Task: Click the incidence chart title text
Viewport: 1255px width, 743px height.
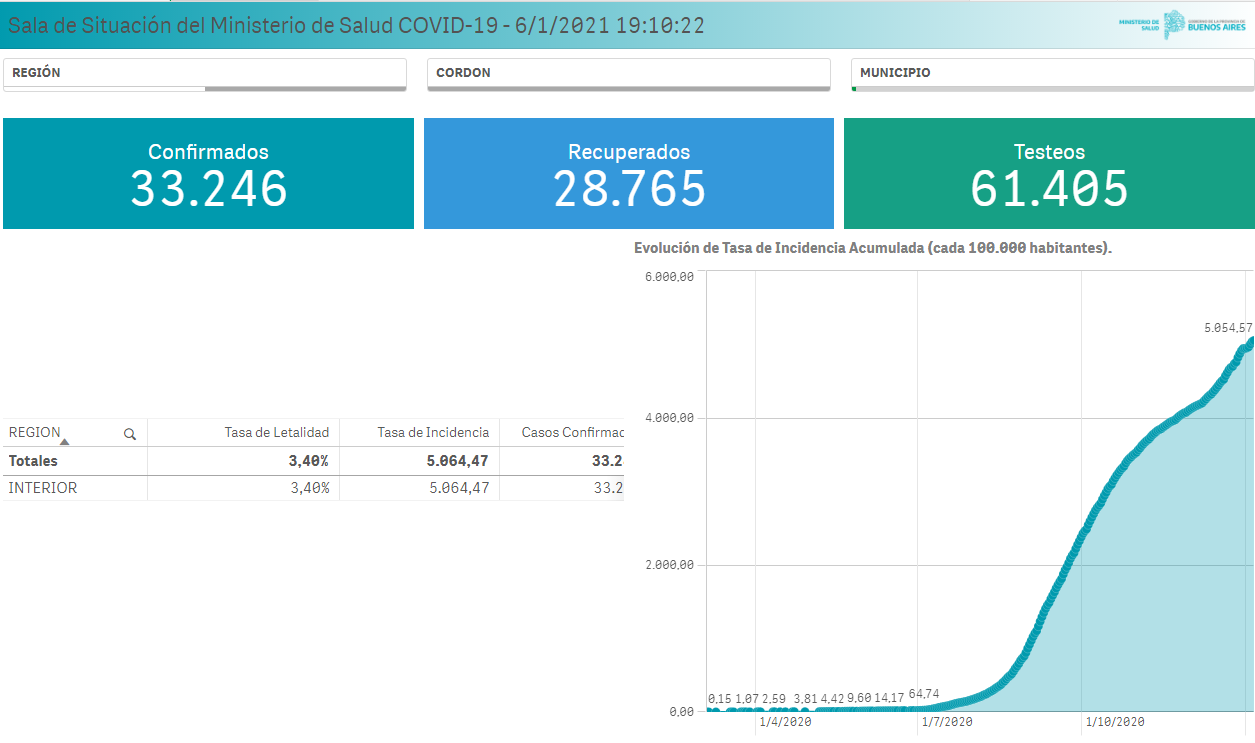Action: click(872, 248)
